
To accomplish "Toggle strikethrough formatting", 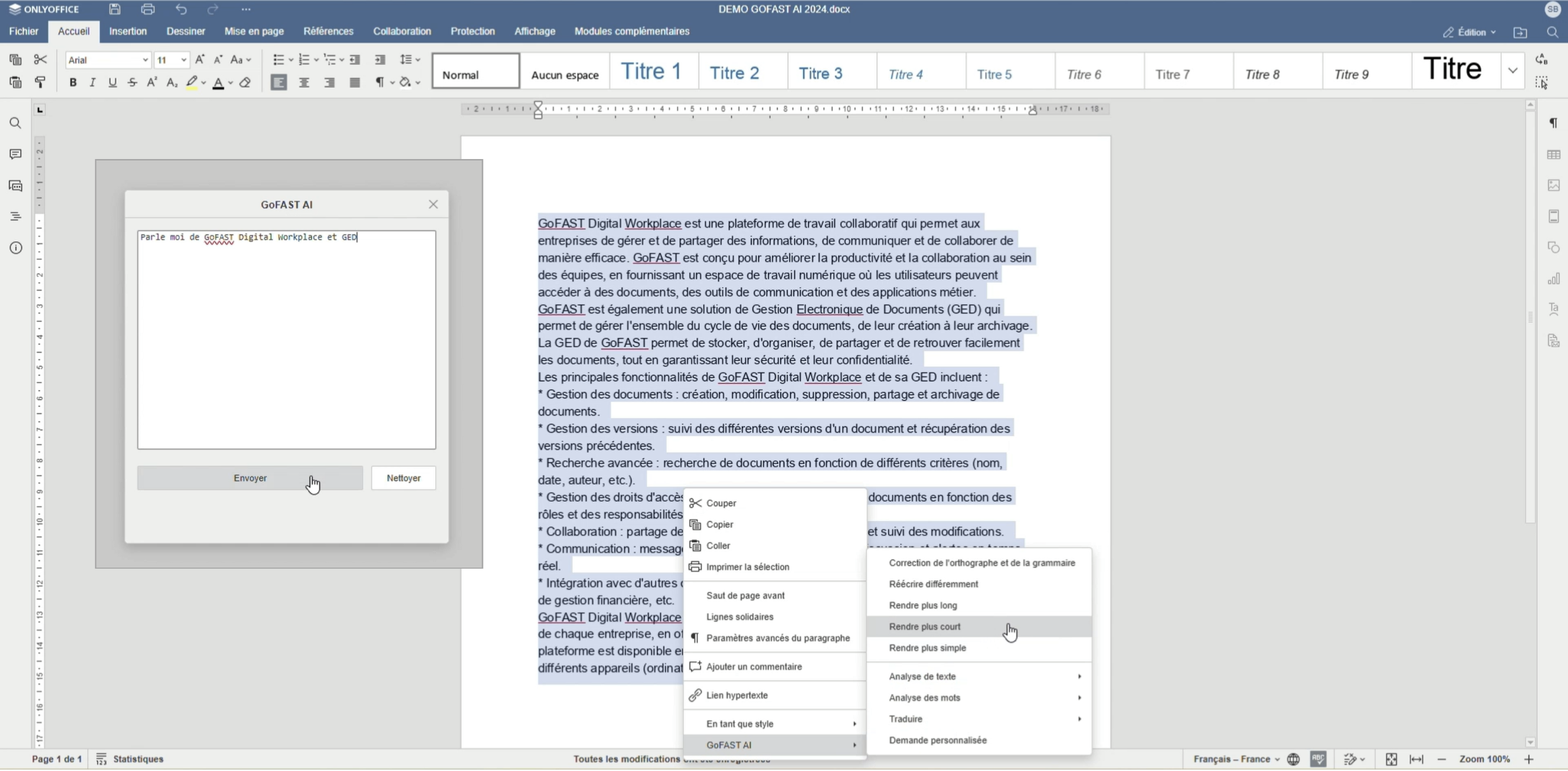I will (x=132, y=83).
